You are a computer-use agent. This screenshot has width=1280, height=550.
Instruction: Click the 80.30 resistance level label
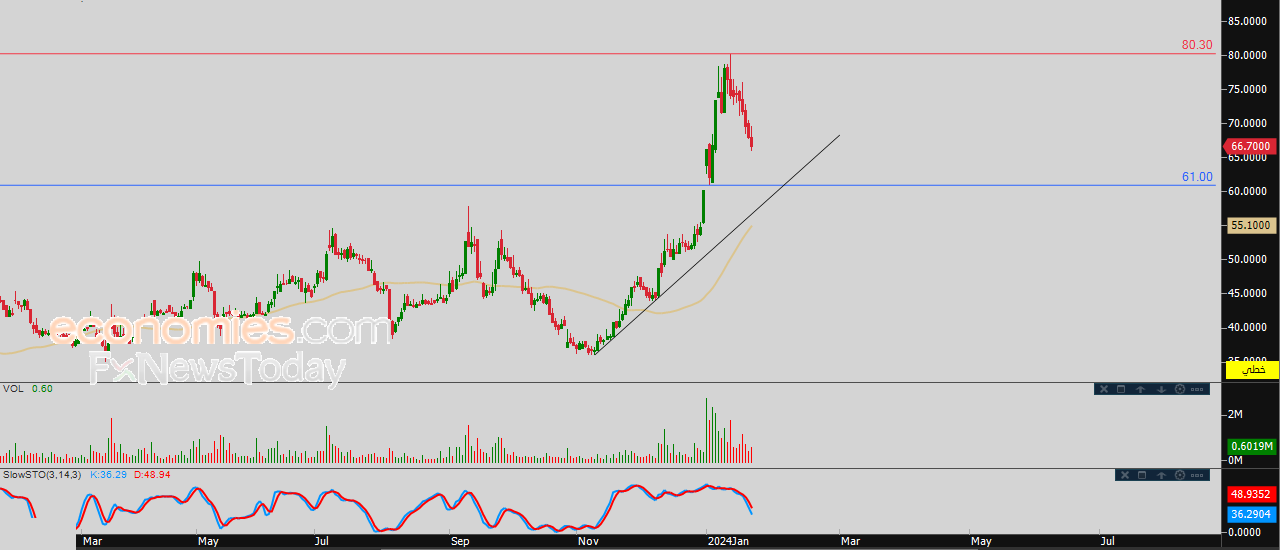pos(1197,45)
